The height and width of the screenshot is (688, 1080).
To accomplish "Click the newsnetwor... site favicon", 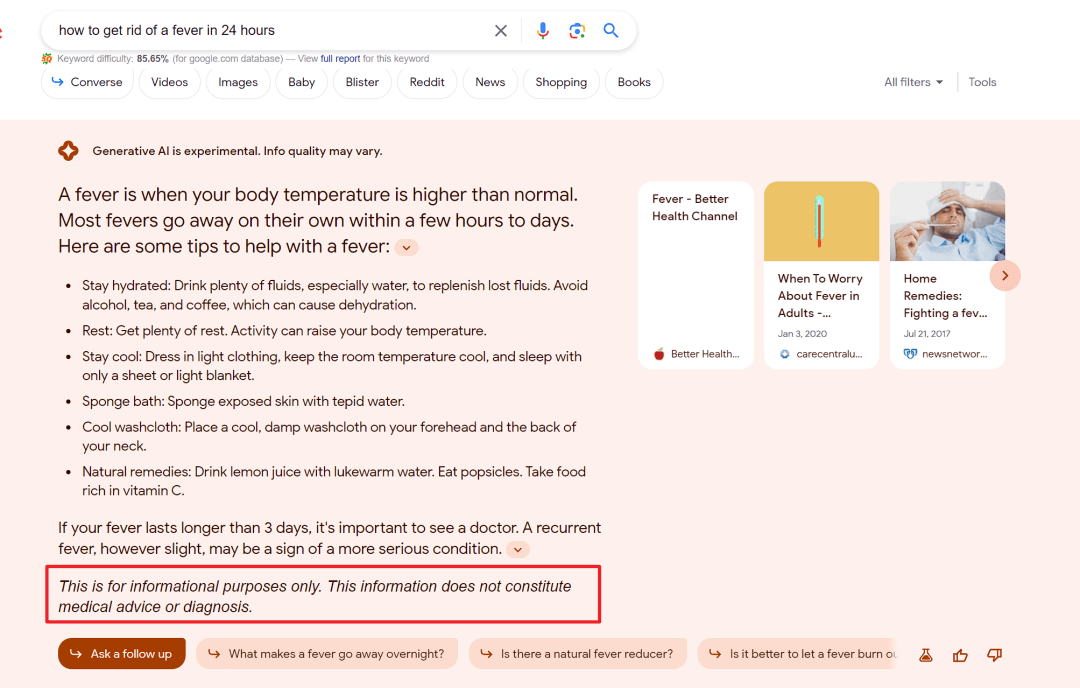I will pos(910,354).
